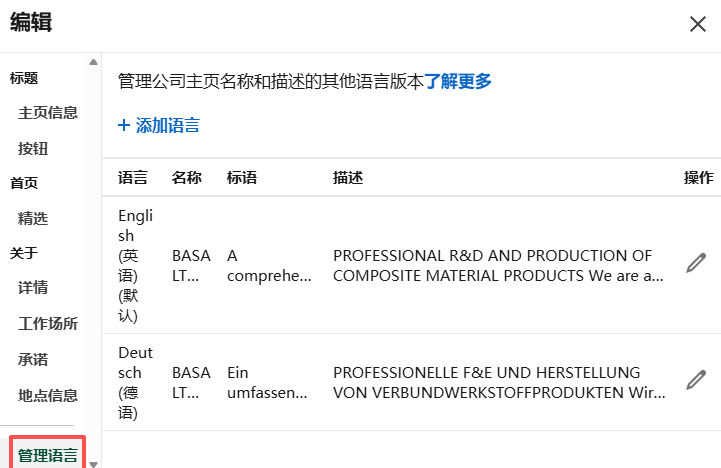This screenshot has width=721, height=468.
Task: Click the Deutsch (德语) language cell
Action: [x=136, y=382]
